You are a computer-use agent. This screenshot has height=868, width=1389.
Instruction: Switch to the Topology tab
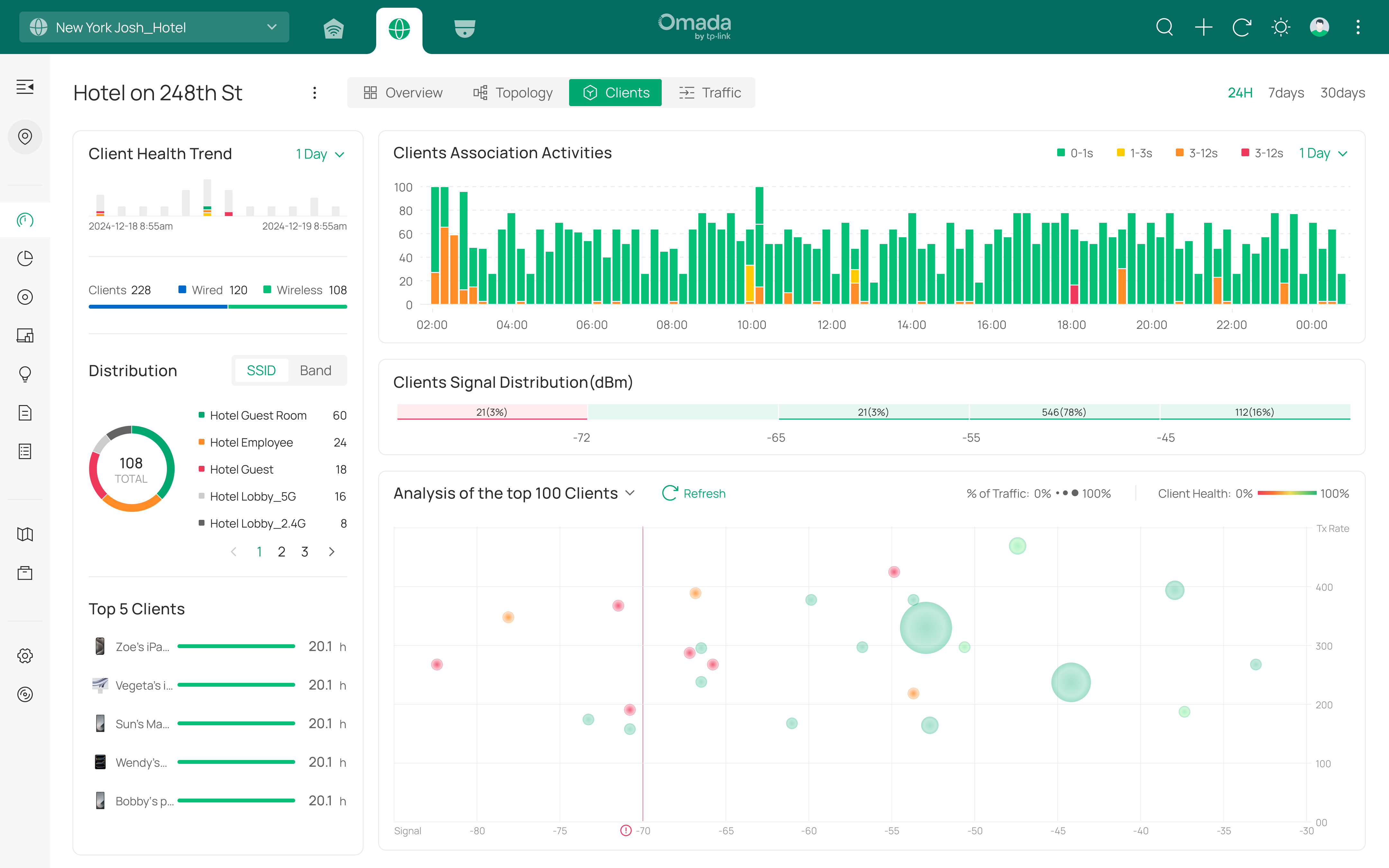513,93
